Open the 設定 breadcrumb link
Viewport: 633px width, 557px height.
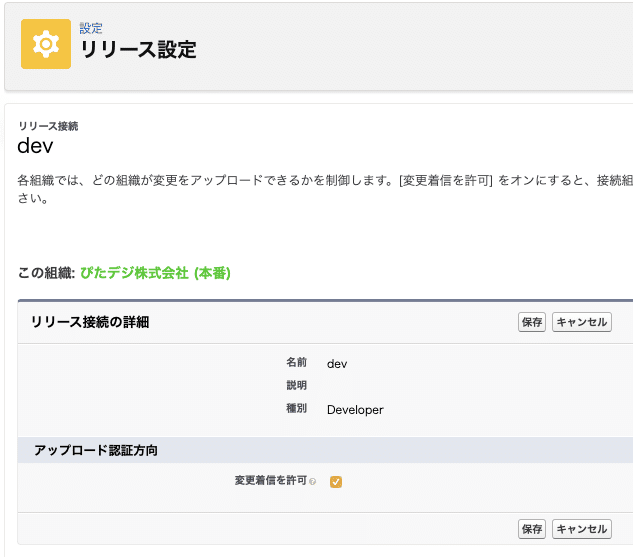coord(91,28)
